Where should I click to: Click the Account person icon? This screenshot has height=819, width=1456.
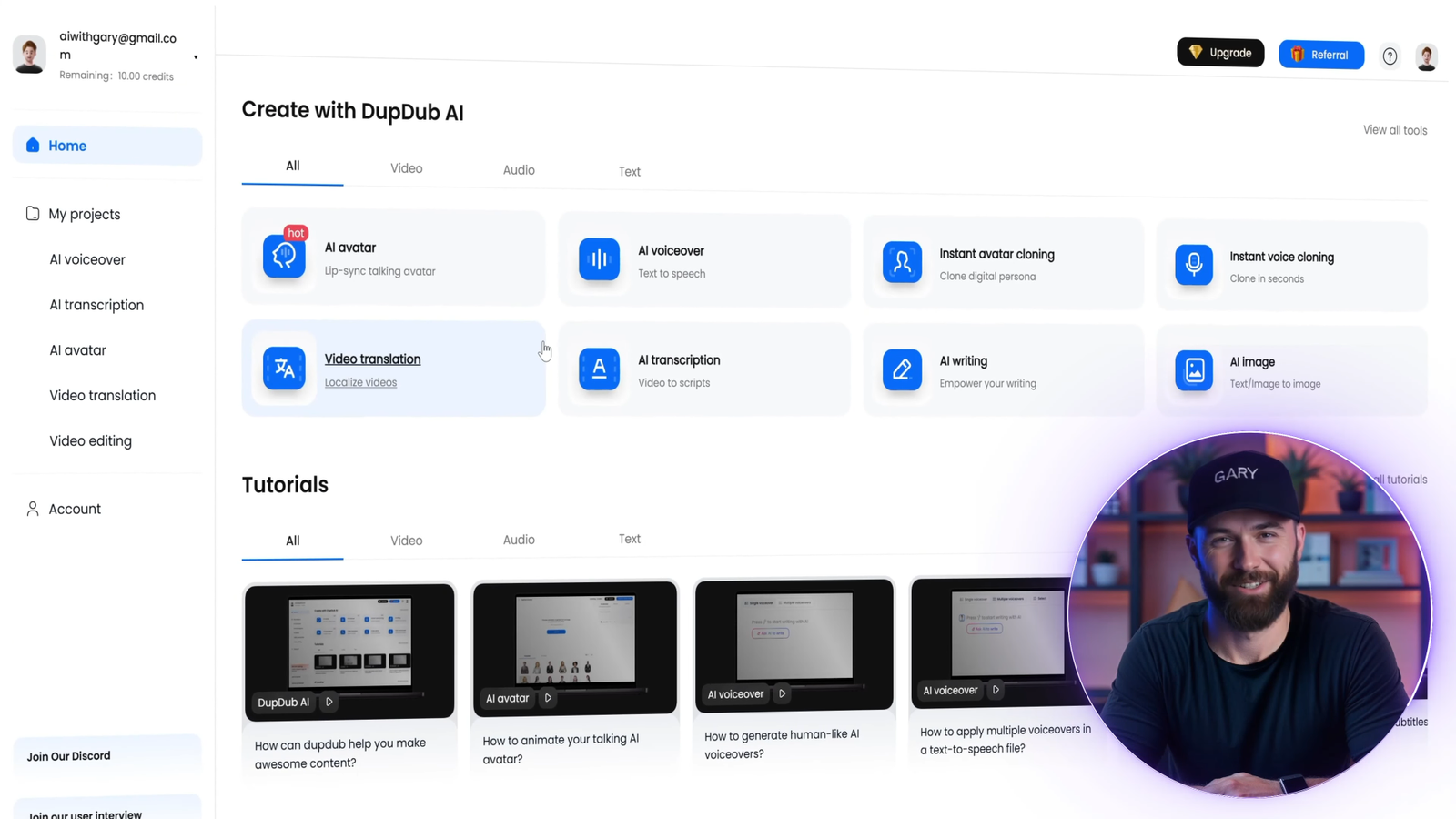[x=33, y=509]
